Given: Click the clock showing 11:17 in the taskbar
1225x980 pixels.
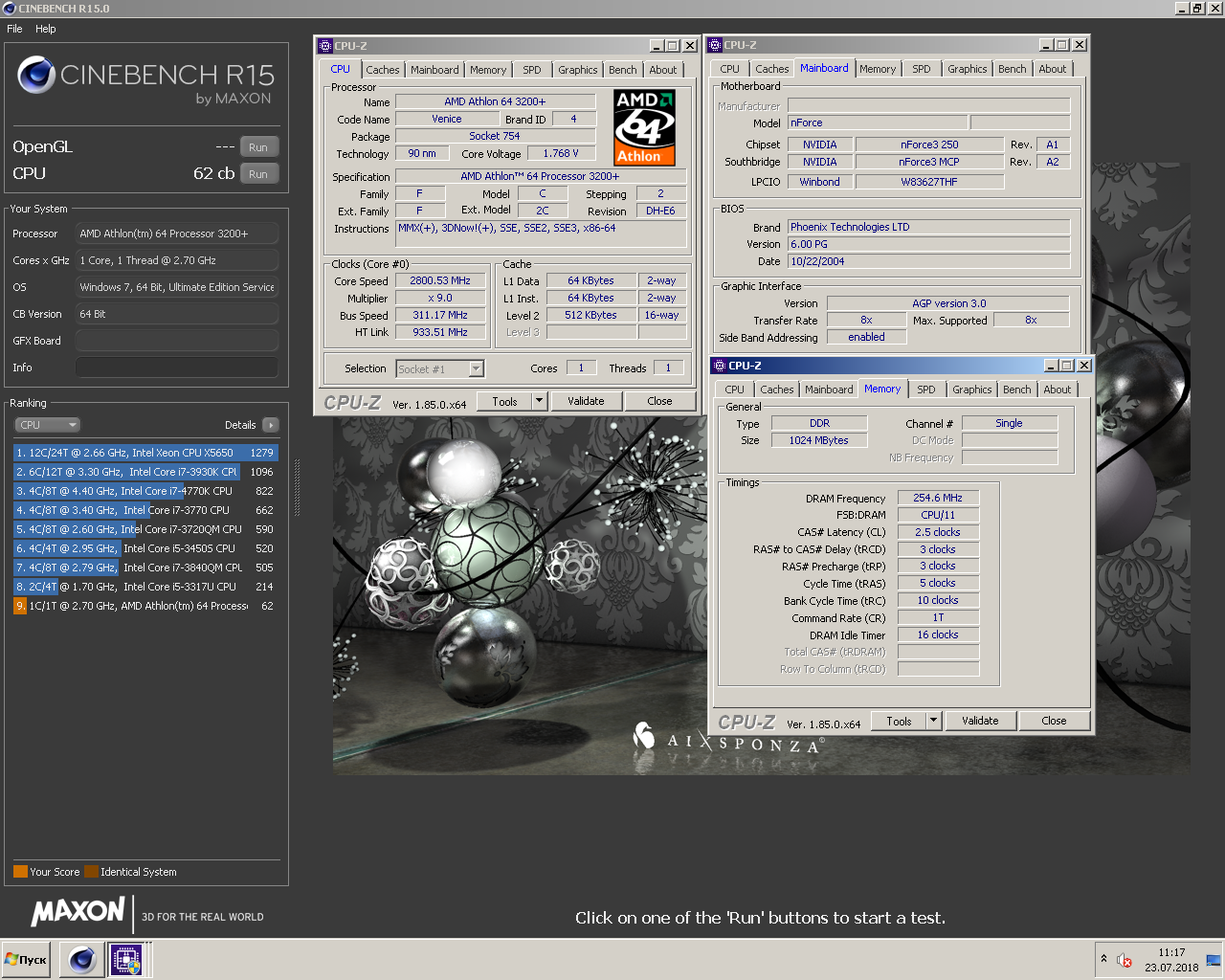Looking at the screenshot, I should (1171, 952).
